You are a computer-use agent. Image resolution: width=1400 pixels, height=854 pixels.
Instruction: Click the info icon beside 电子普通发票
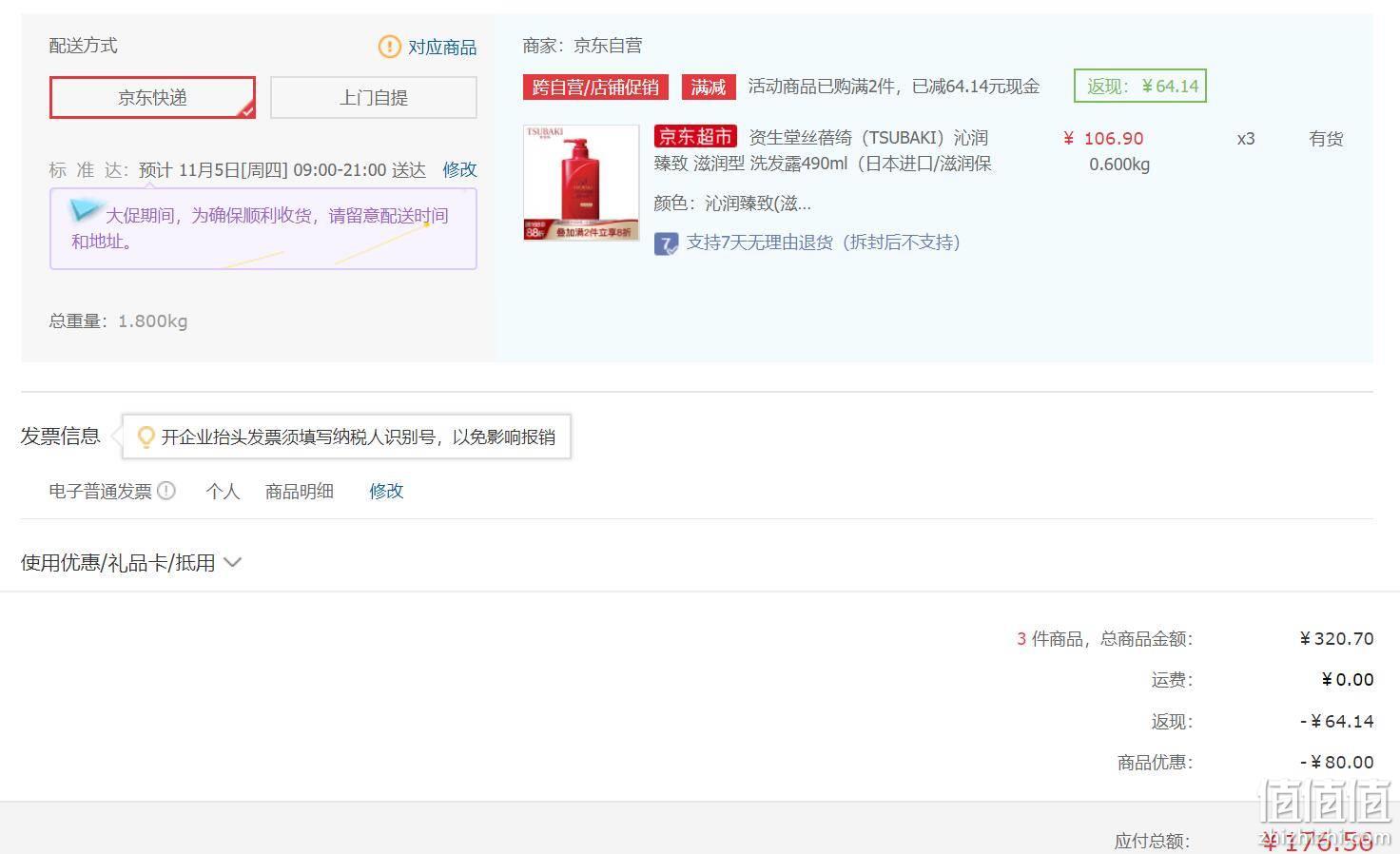coord(166,491)
